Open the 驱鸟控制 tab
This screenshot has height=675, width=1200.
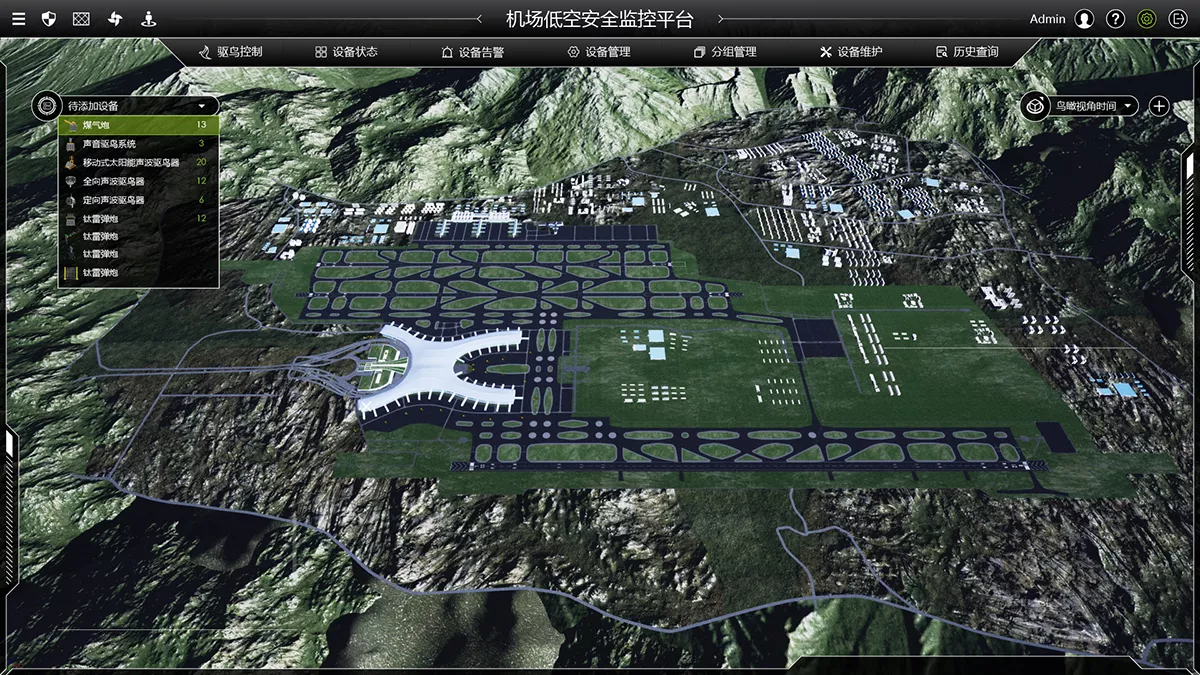click(231, 52)
